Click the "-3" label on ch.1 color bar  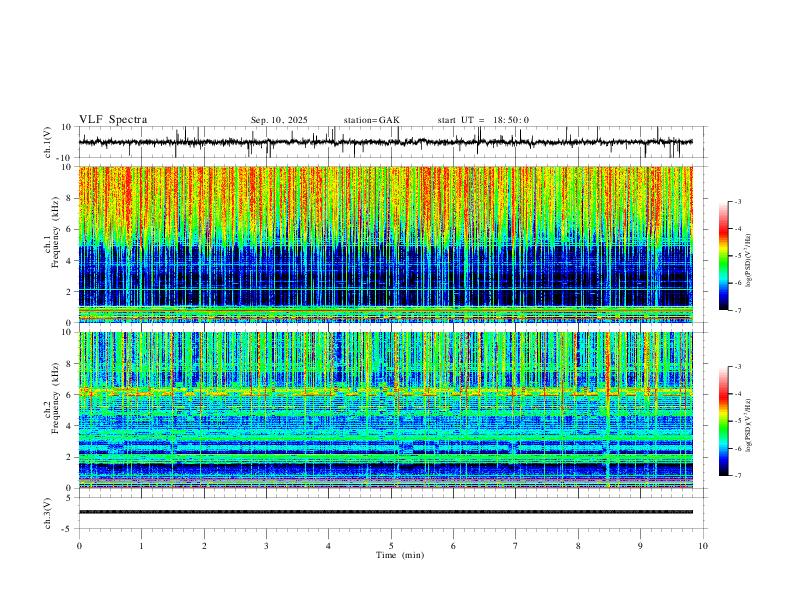click(737, 201)
